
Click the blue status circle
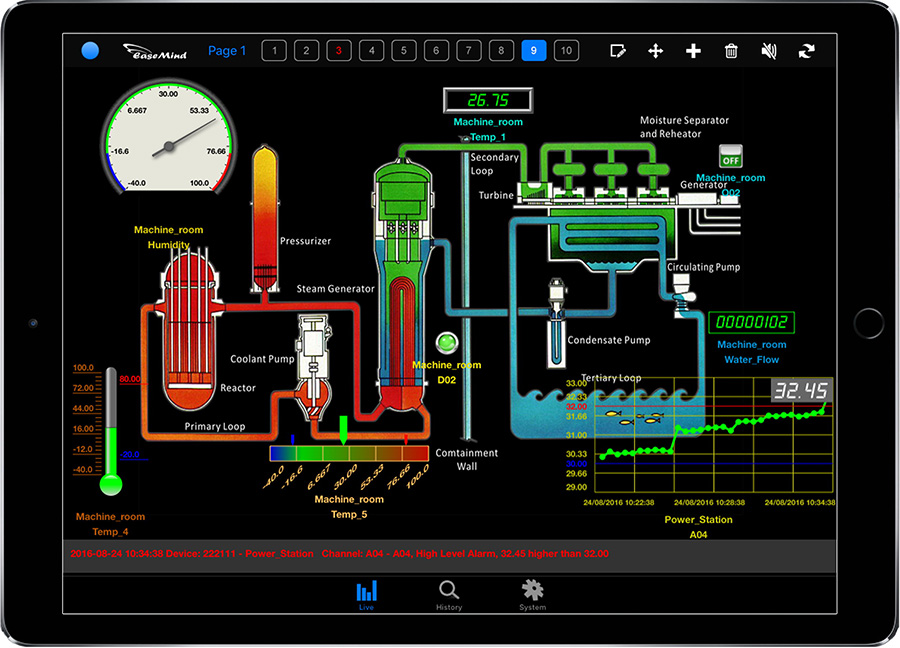[x=90, y=51]
